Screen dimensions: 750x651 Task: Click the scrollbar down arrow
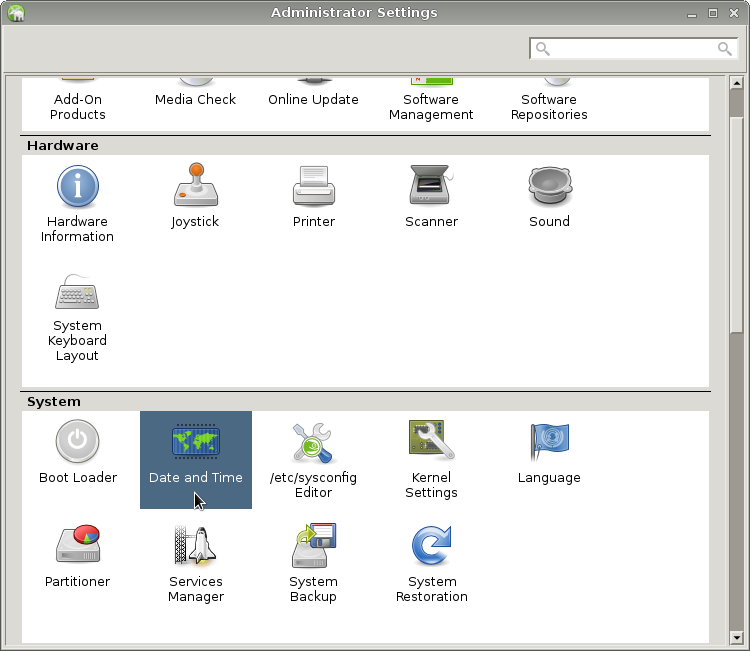click(737, 637)
